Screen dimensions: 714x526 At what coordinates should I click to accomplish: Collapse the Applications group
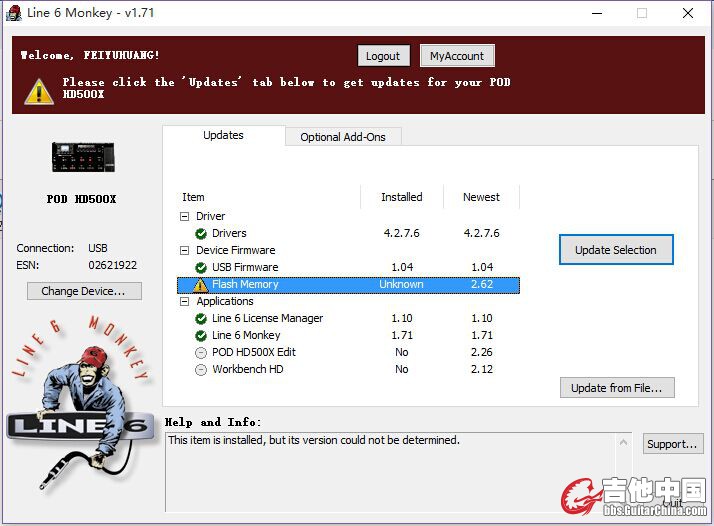click(184, 301)
